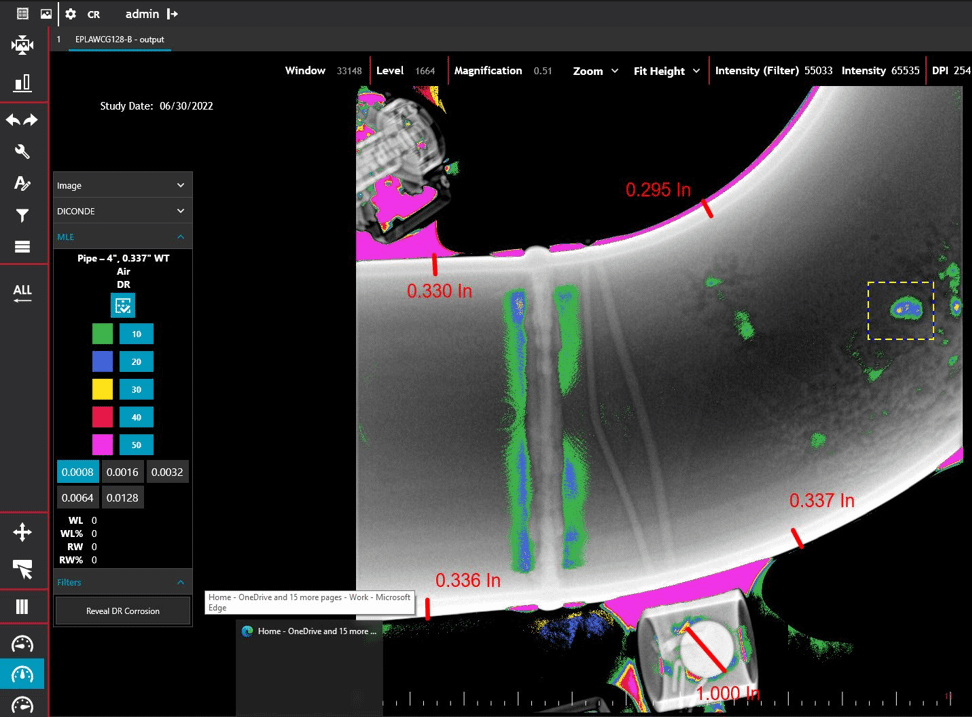Toggle the 30 percent threshold button
The width and height of the screenshot is (972, 717).
136,390
